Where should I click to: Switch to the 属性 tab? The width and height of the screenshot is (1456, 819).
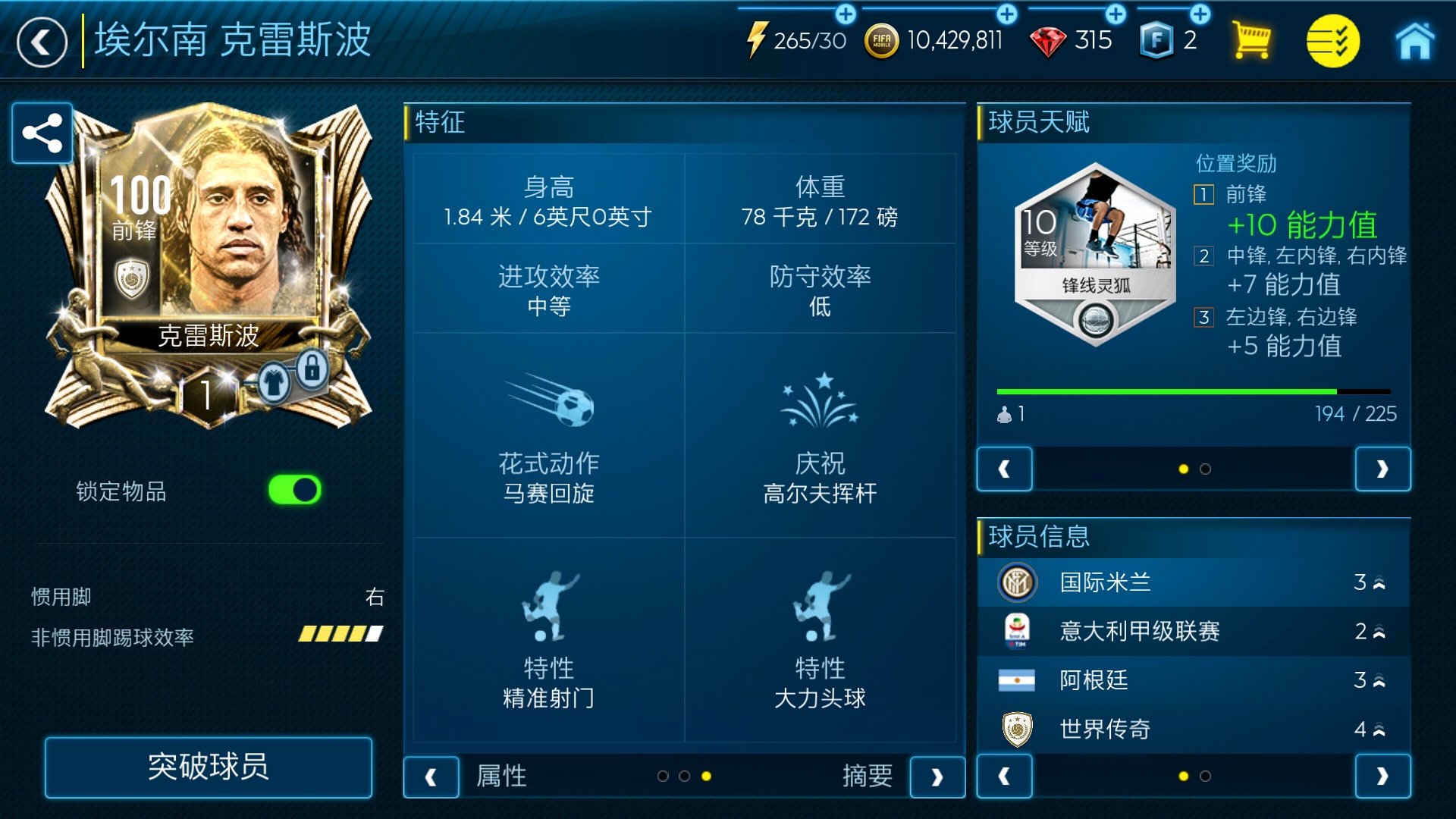[x=501, y=776]
